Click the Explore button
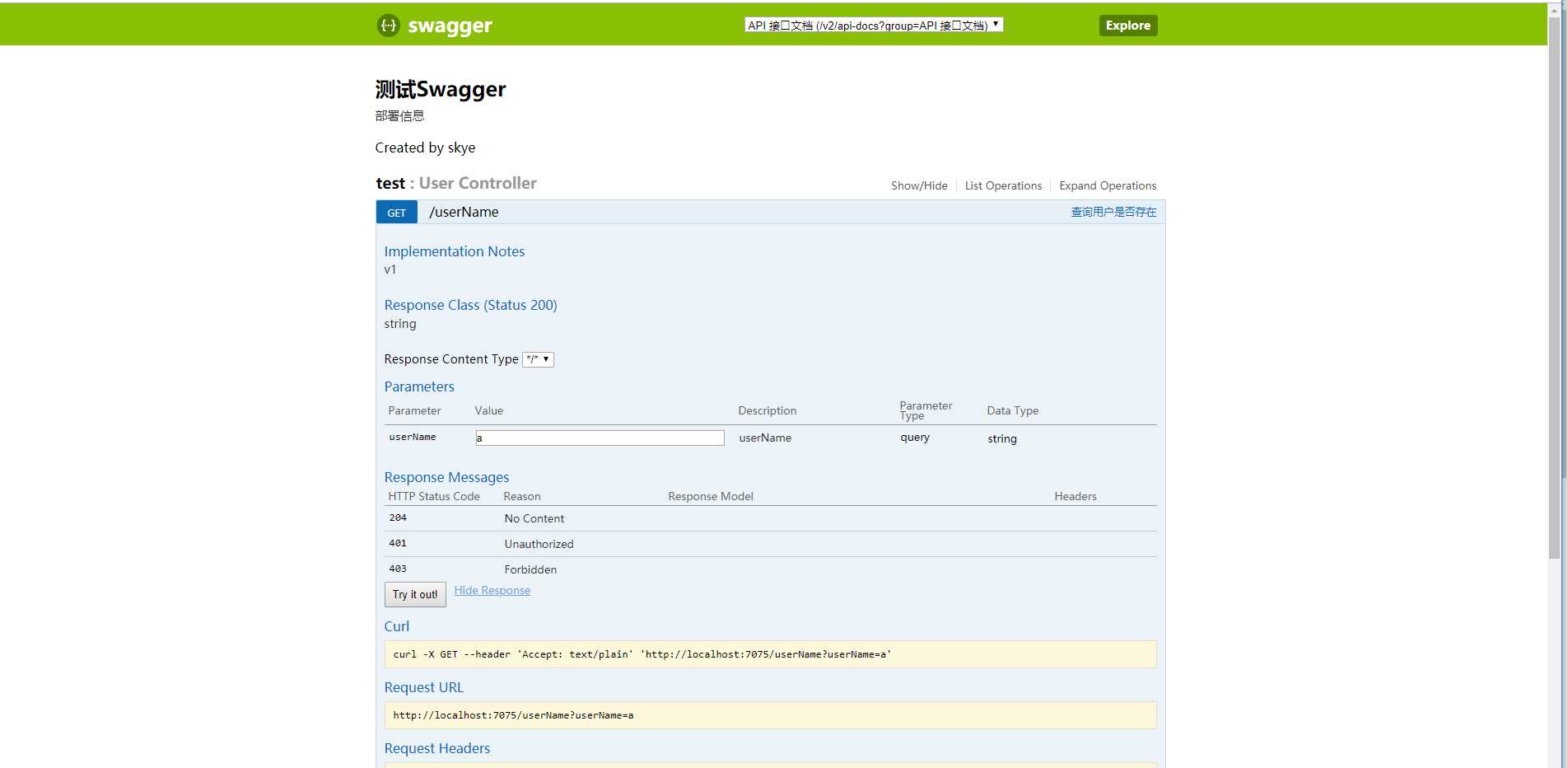The width and height of the screenshot is (1568, 768). [x=1128, y=26]
